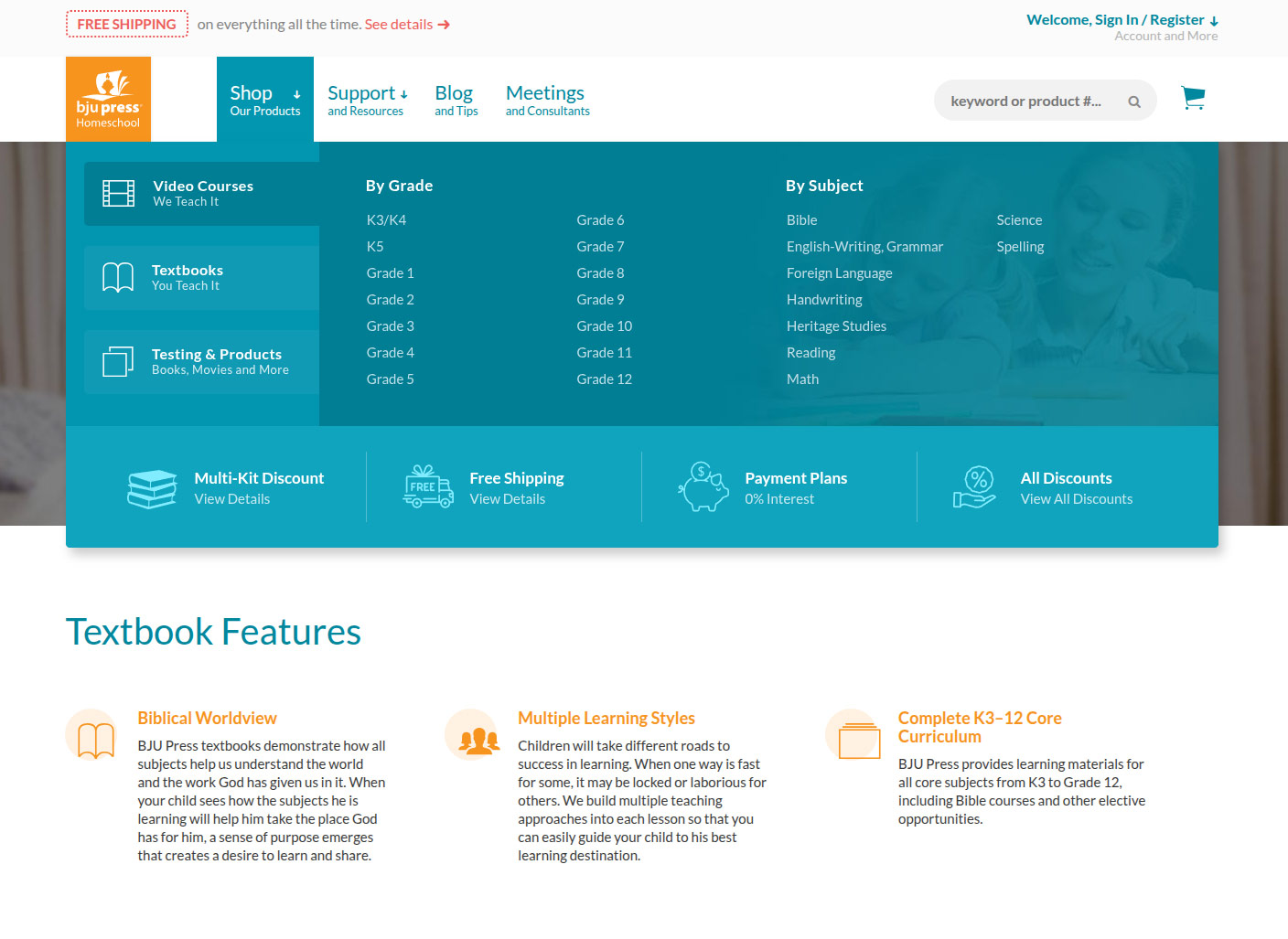Screen dimensions: 1288x939
Task: Follow the See details link
Action: pos(399,25)
